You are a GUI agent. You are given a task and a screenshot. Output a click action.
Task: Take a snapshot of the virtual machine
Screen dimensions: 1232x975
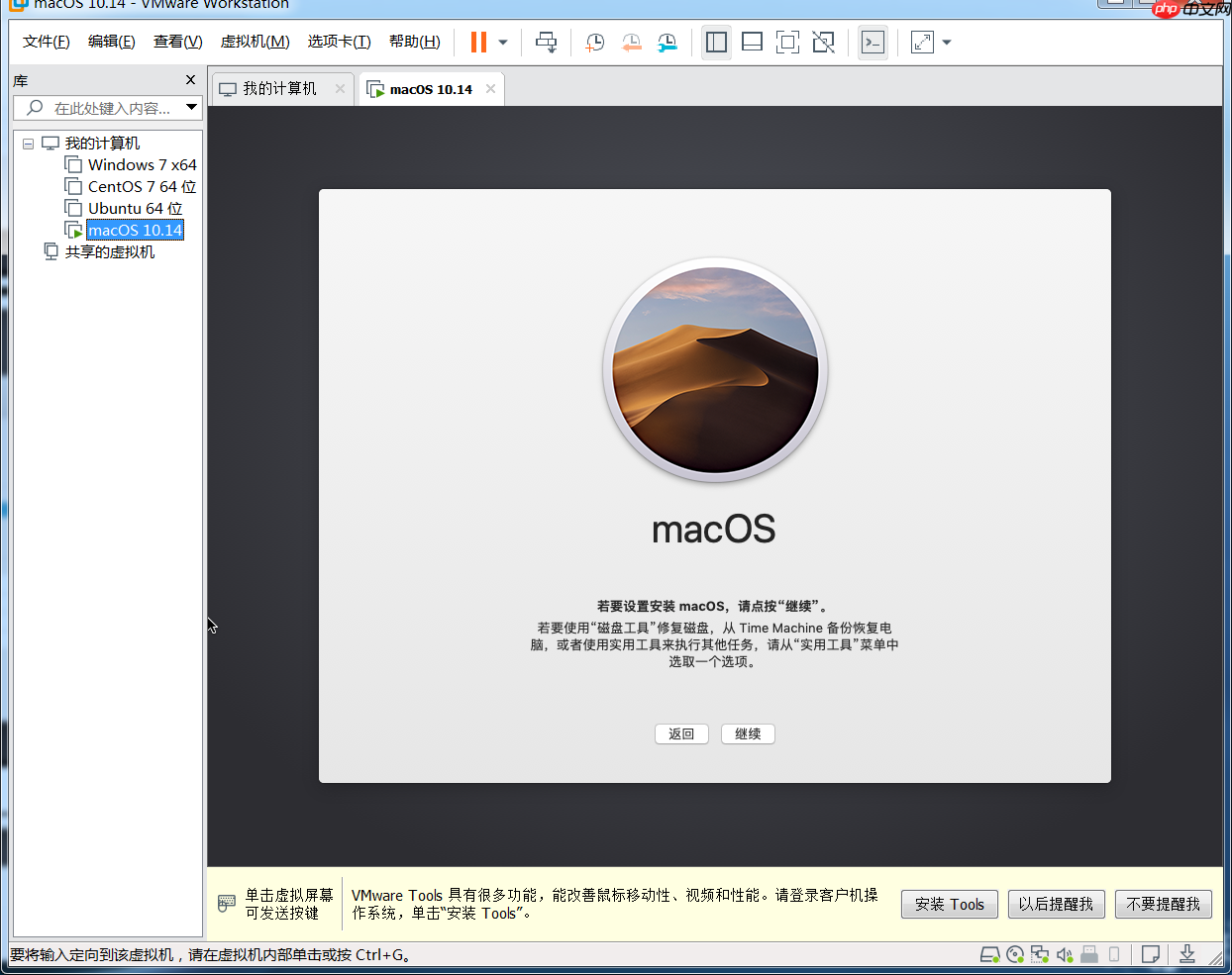(x=594, y=42)
